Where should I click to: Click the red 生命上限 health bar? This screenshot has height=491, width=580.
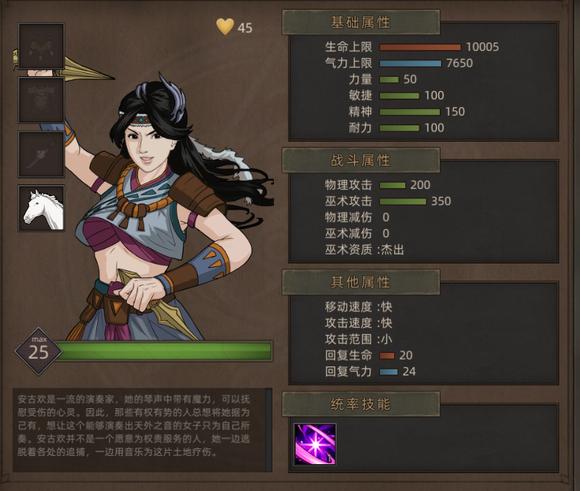coord(420,47)
